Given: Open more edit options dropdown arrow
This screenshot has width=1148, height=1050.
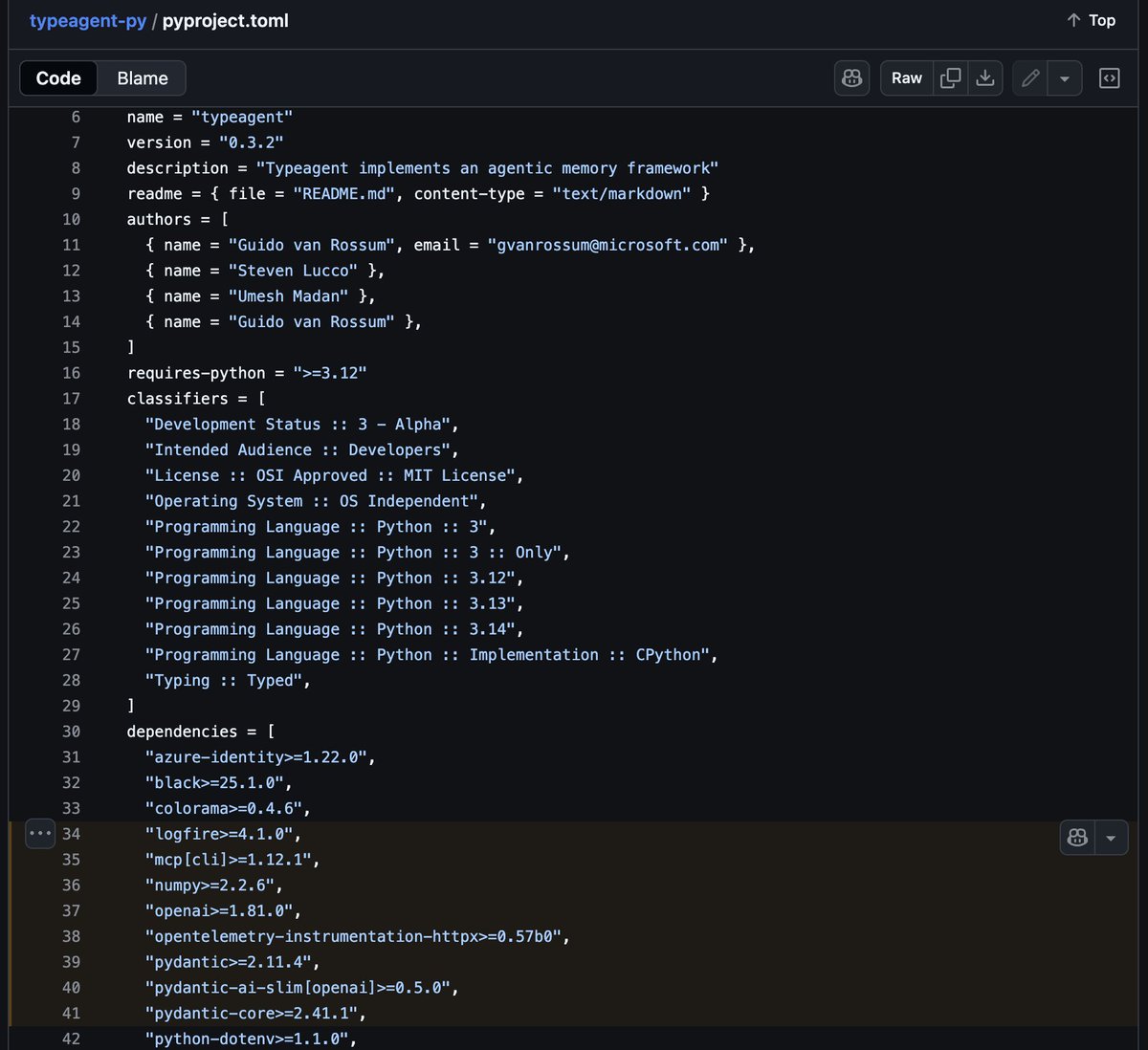Looking at the screenshot, I should click(x=1065, y=78).
